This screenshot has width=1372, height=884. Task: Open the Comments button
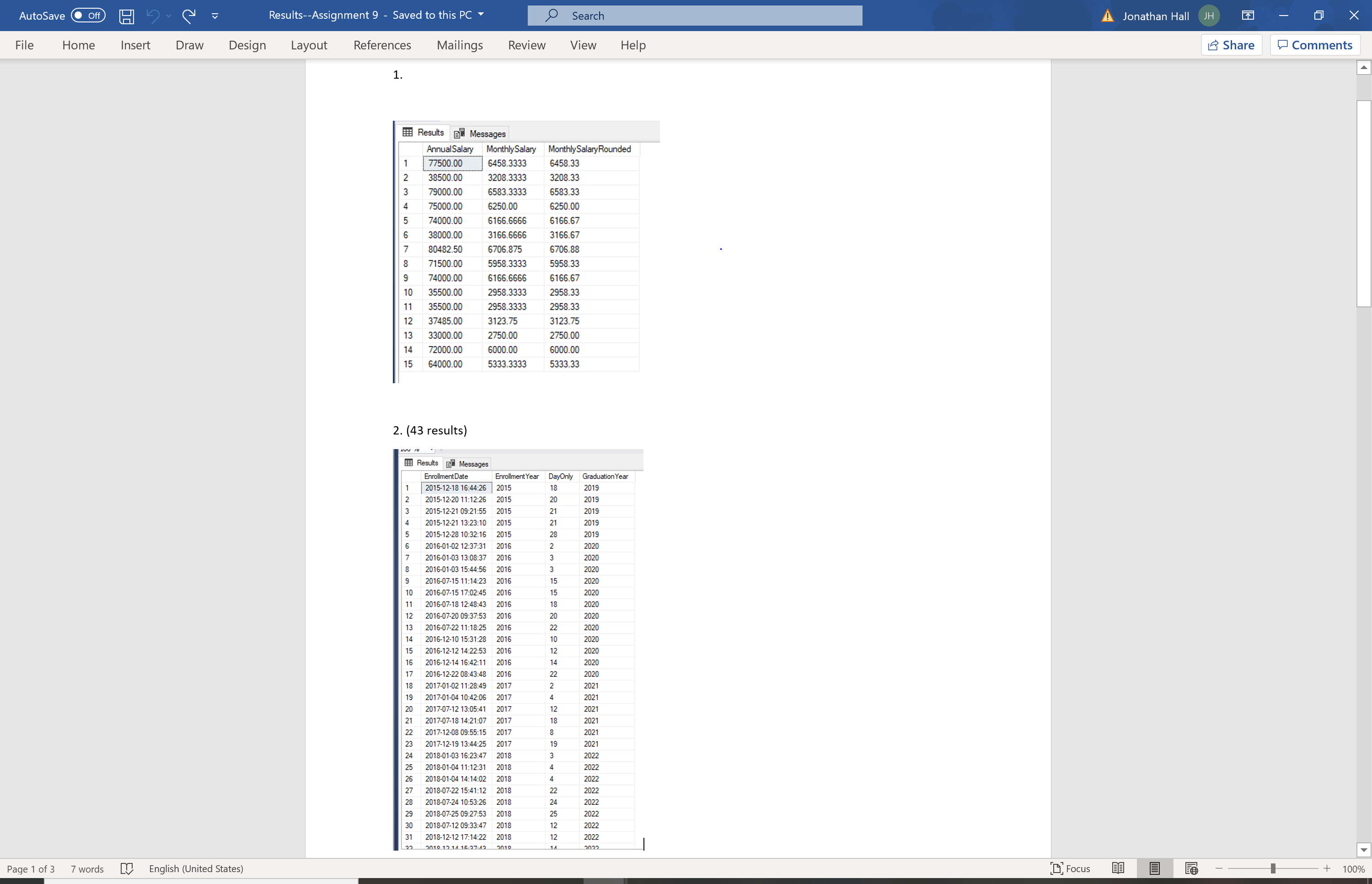1314,45
